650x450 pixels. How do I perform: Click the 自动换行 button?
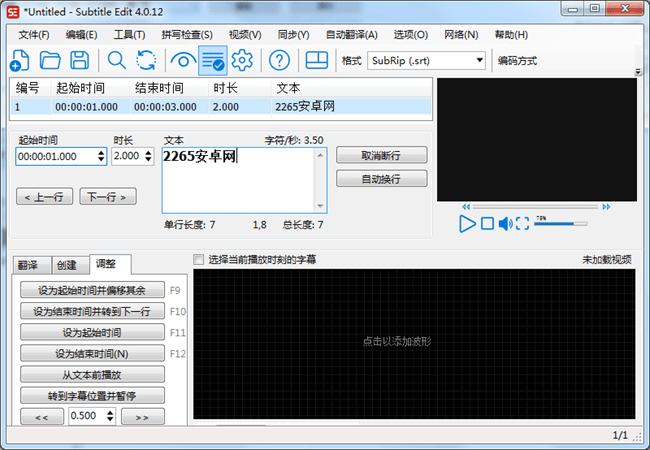(x=381, y=179)
